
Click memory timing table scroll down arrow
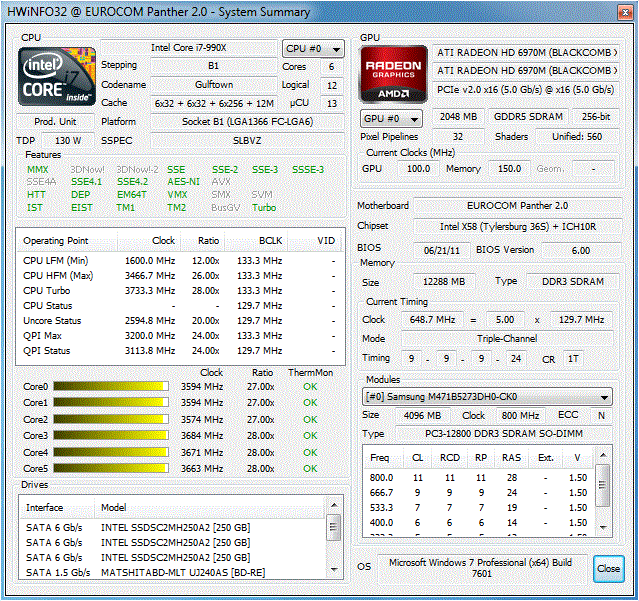pos(603,527)
